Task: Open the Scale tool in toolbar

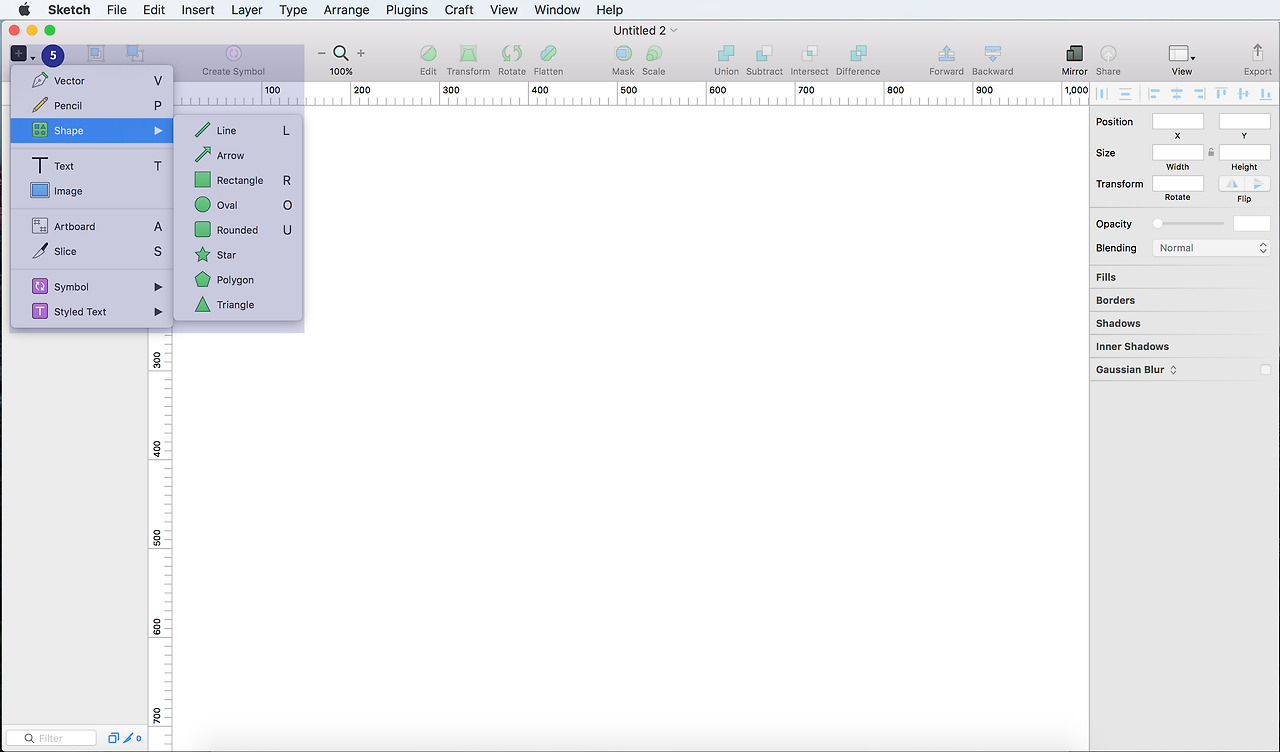Action: tap(654, 54)
